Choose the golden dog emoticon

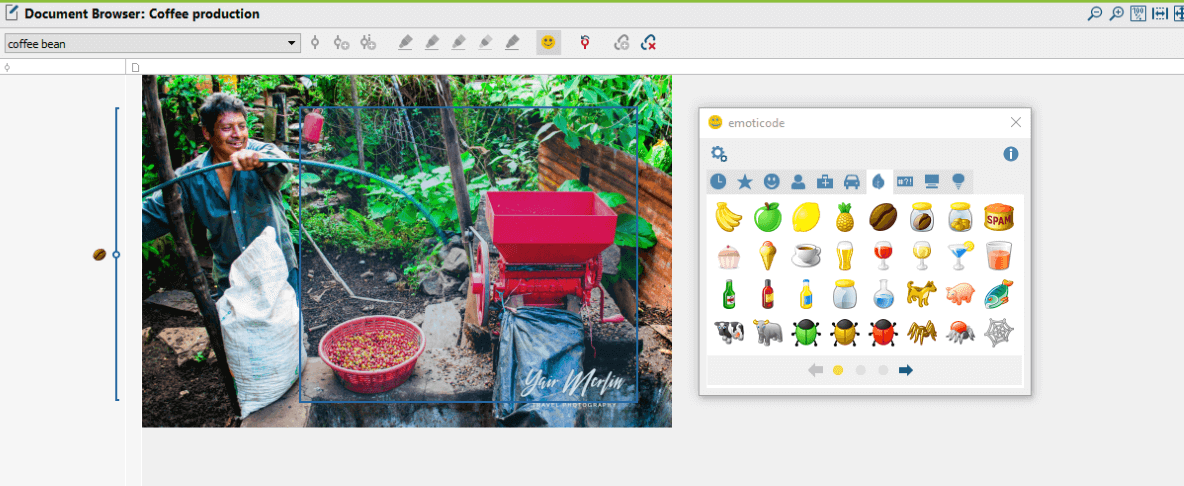tap(921, 294)
